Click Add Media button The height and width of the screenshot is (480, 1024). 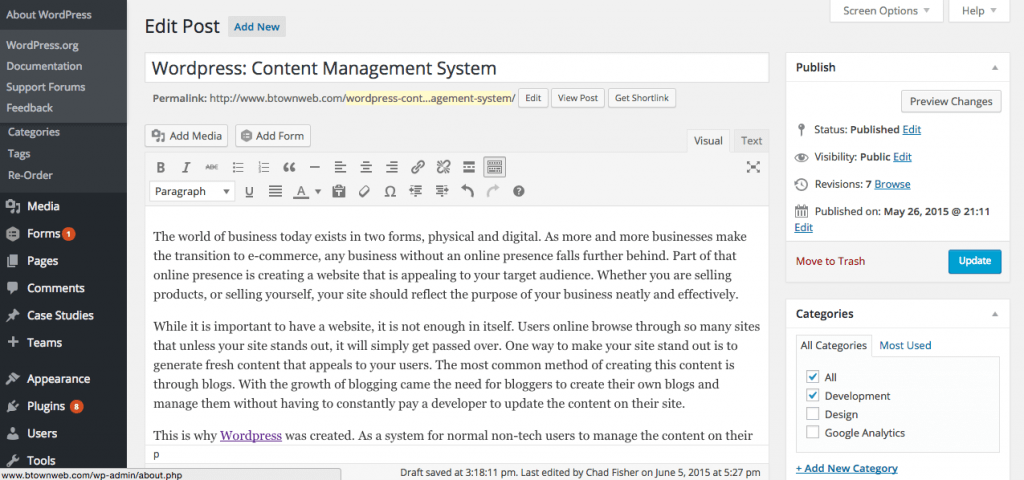coord(187,136)
